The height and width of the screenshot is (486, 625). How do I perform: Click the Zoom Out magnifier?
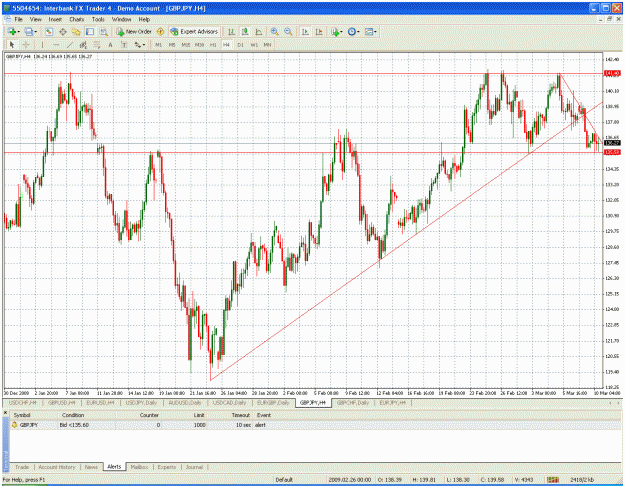pyautogui.click(x=288, y=31)
